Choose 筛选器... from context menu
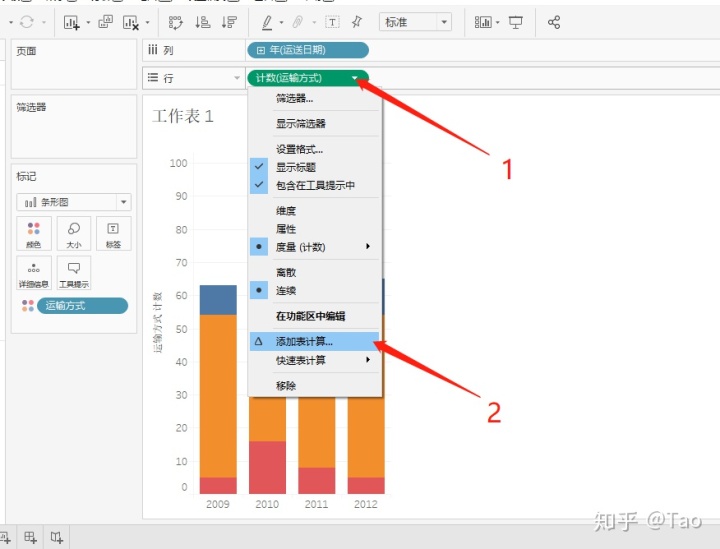 315,98
